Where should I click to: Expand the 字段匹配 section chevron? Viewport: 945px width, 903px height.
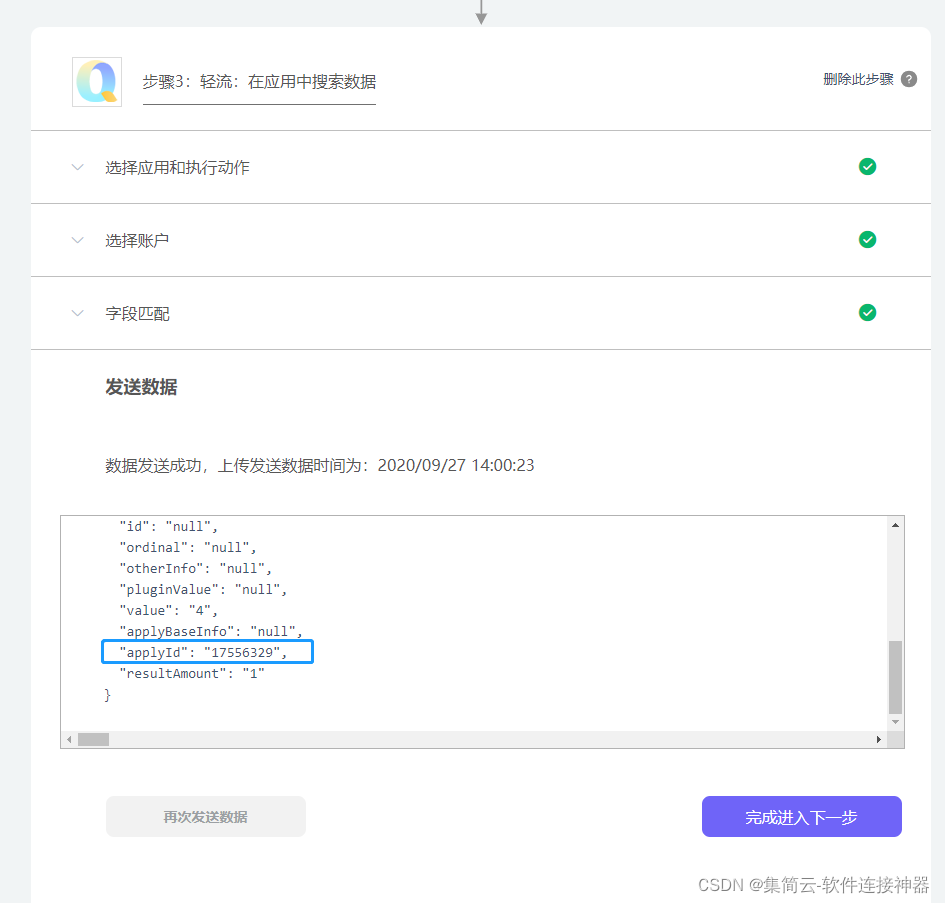coord(77,313)
